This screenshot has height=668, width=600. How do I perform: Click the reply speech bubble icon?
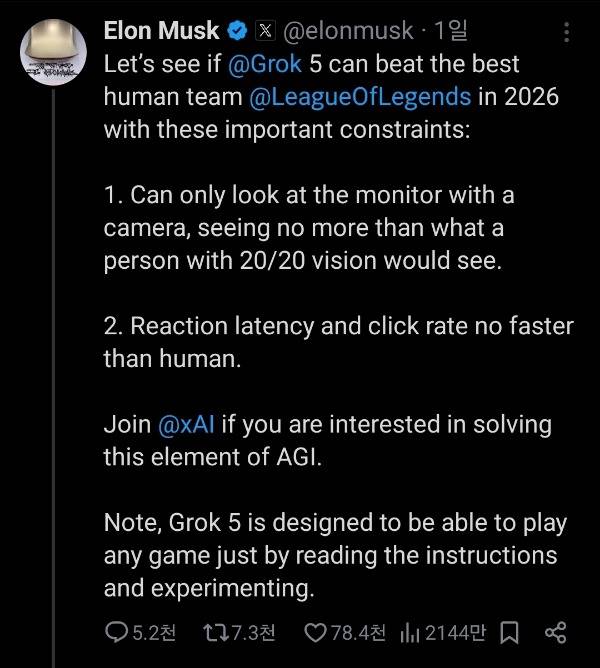point(117,632)
